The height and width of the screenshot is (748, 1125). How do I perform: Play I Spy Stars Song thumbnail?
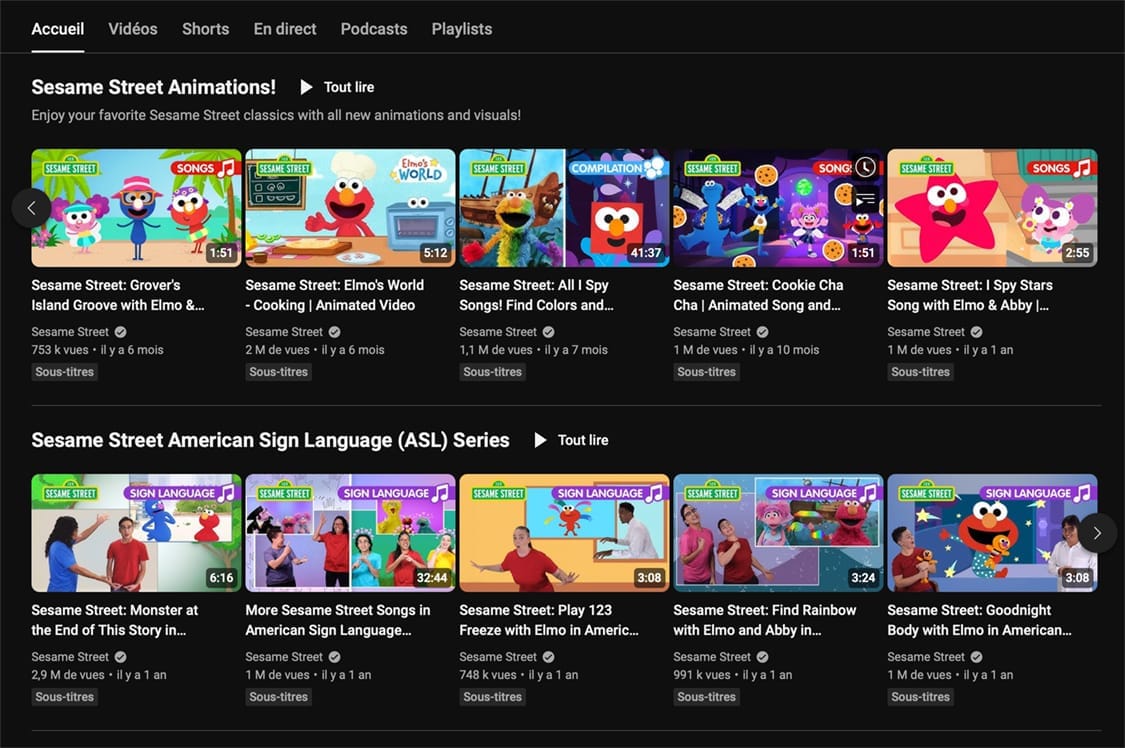tap(992, 208)
